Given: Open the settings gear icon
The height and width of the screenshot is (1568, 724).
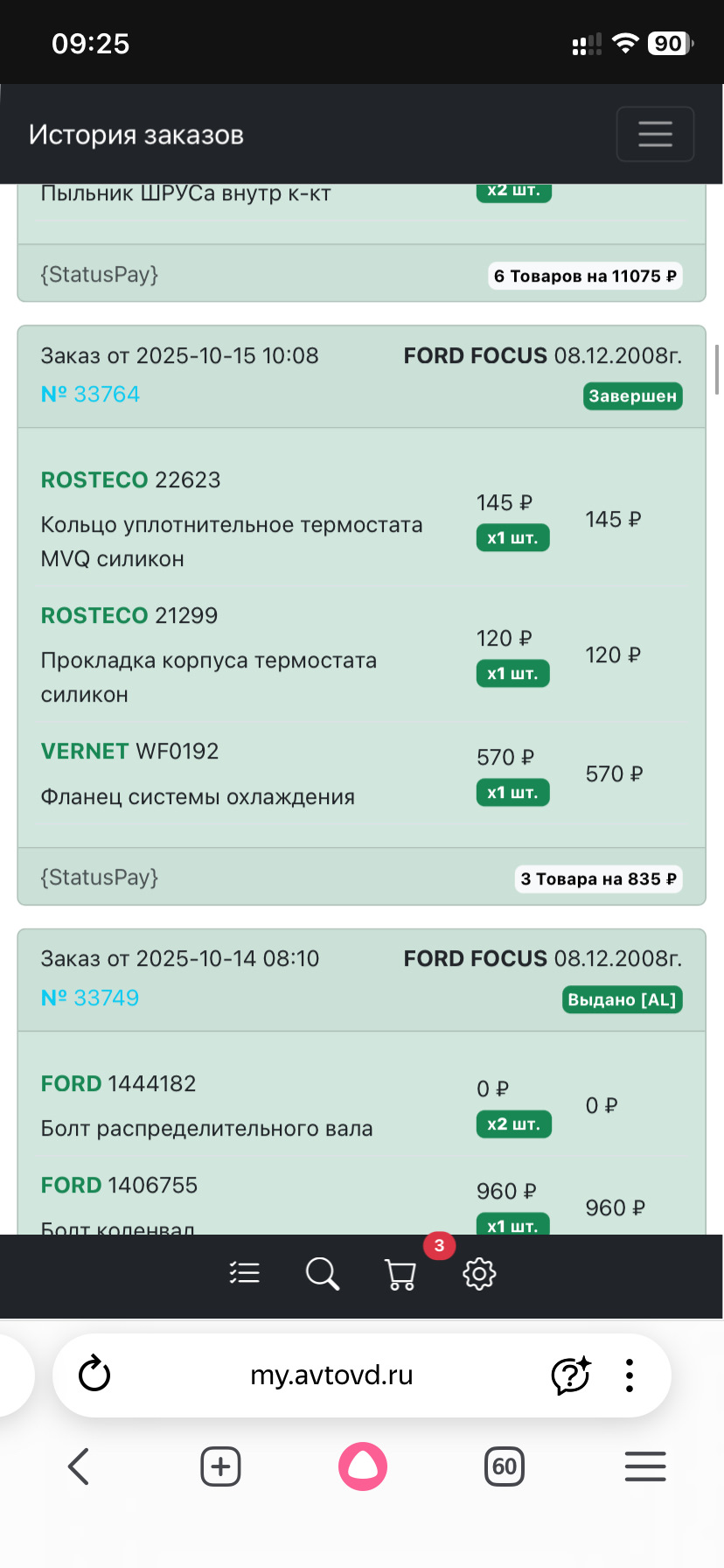Looking at the screenshot, I should pos(479,1273).
